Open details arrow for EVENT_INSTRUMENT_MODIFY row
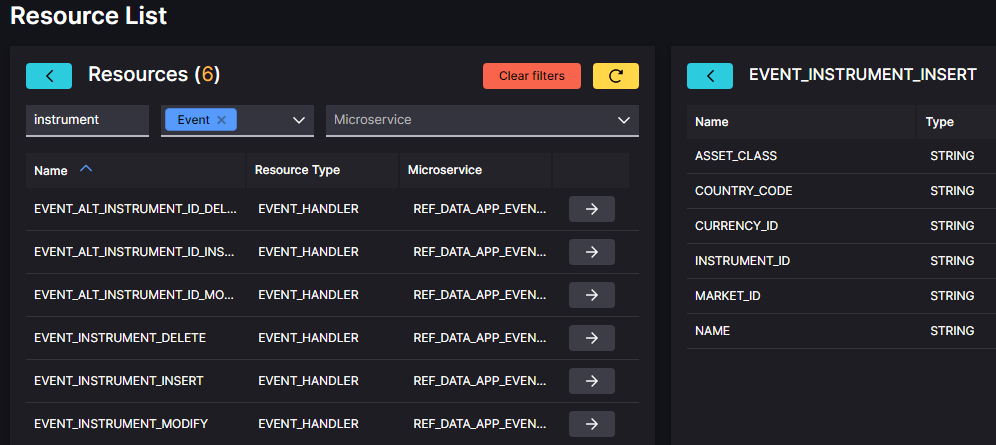This screenshot has width=996, height=445. pyautogui.click(x=591, y=424)
